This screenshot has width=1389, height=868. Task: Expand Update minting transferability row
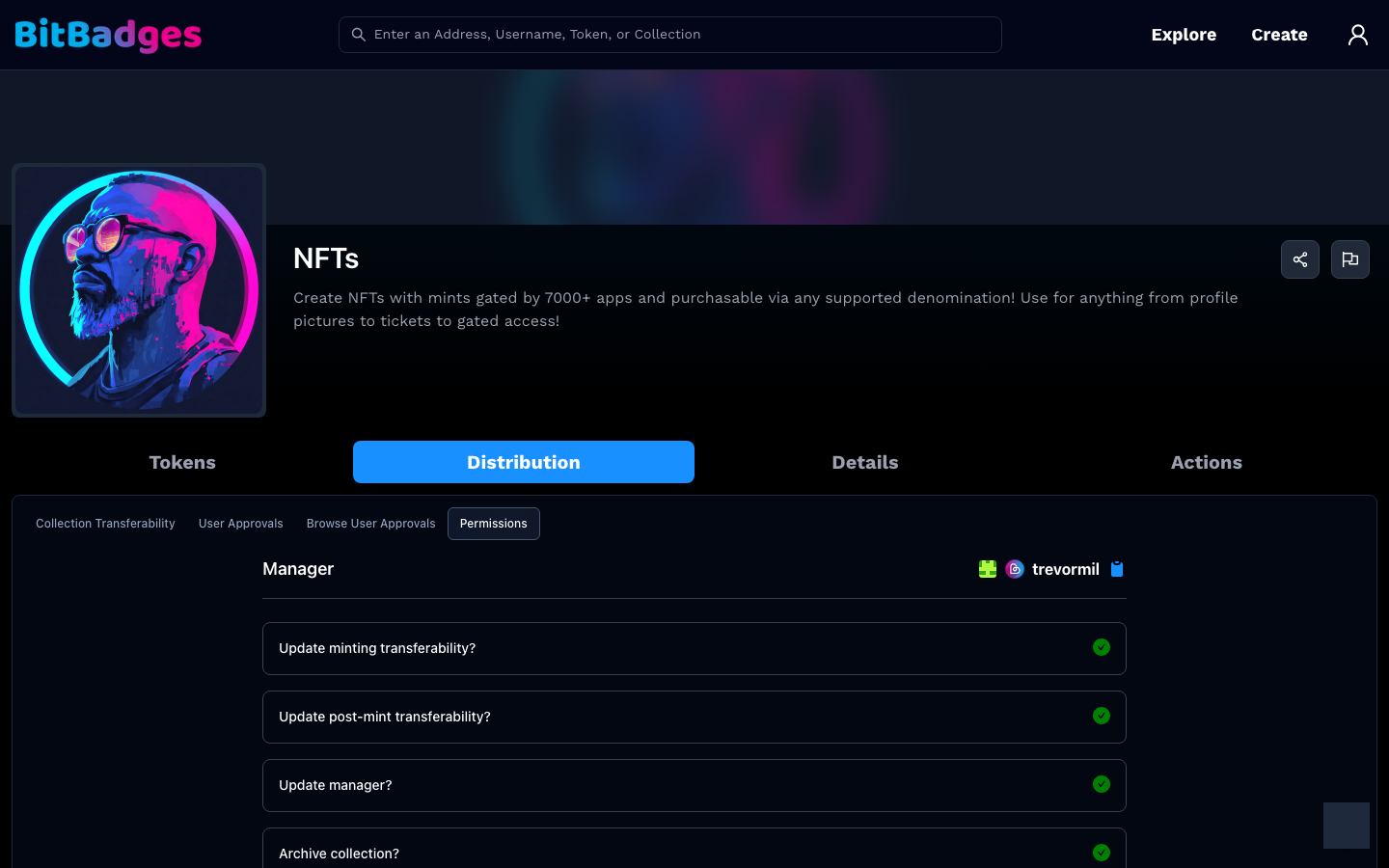tap(694, 648)
